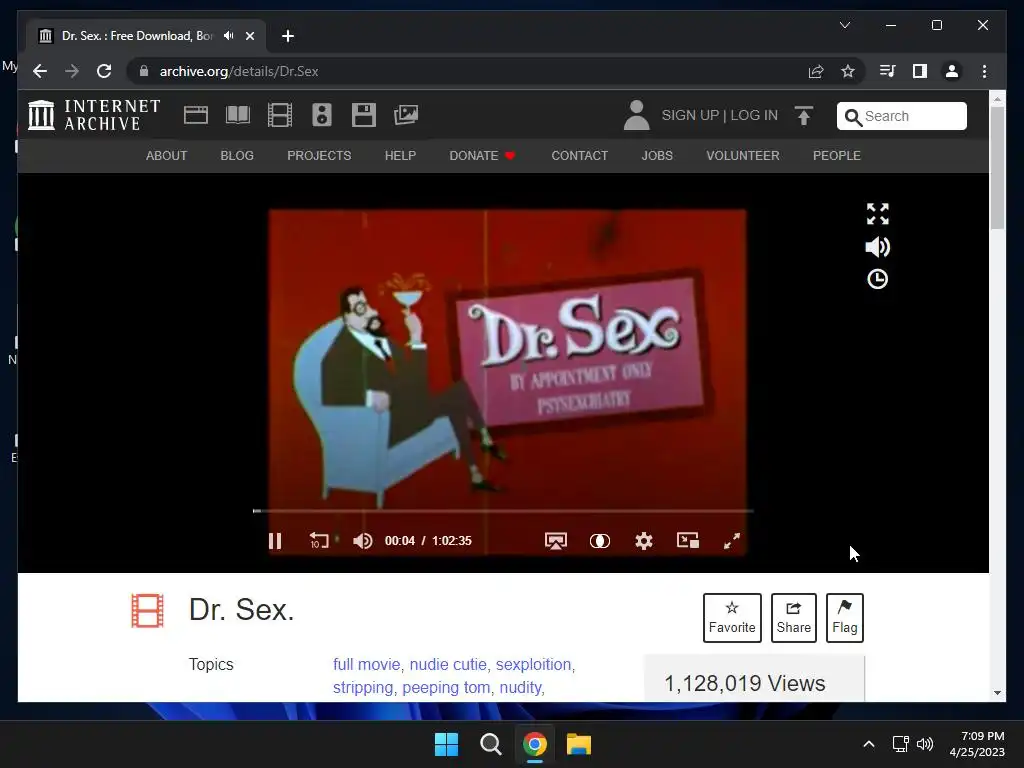This screenshot has height=768, width=1024.
Task: Open the VOLUNTEER link
Action: 743,155
